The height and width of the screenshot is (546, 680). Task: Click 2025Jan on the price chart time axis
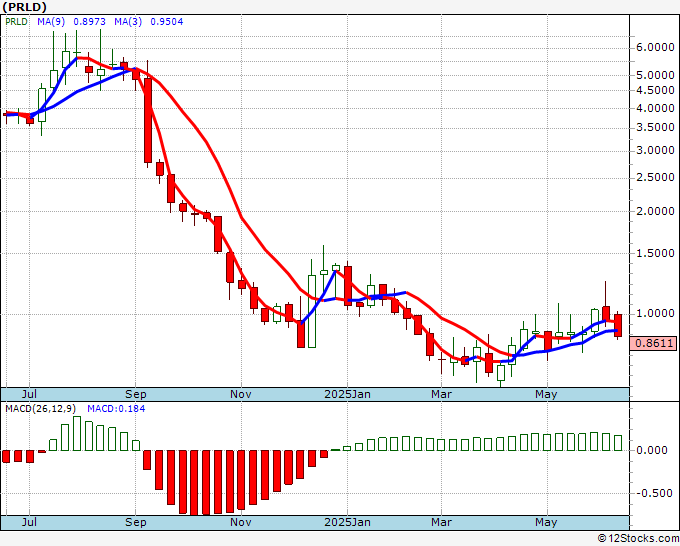347,394
